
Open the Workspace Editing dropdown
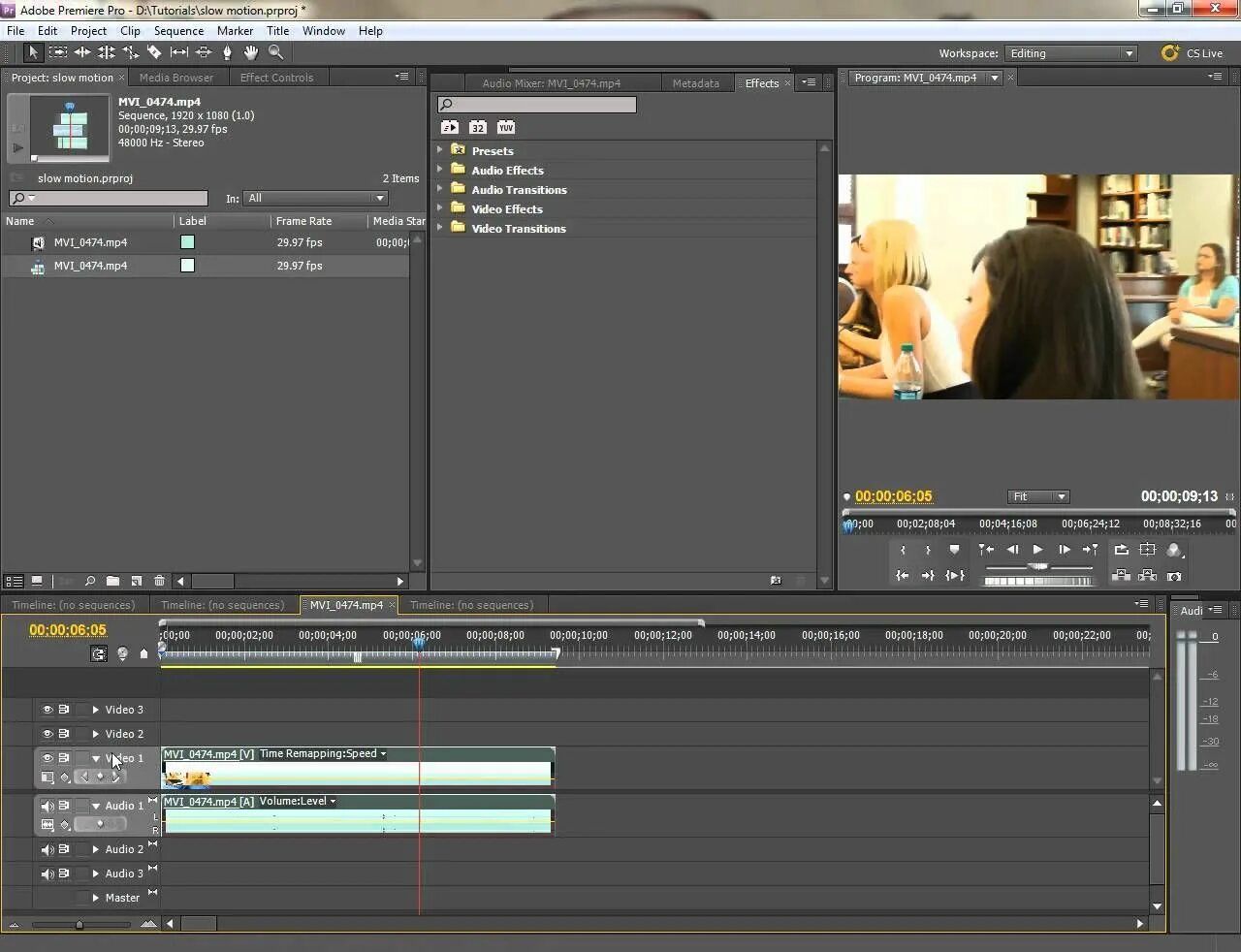point(1070,53)
